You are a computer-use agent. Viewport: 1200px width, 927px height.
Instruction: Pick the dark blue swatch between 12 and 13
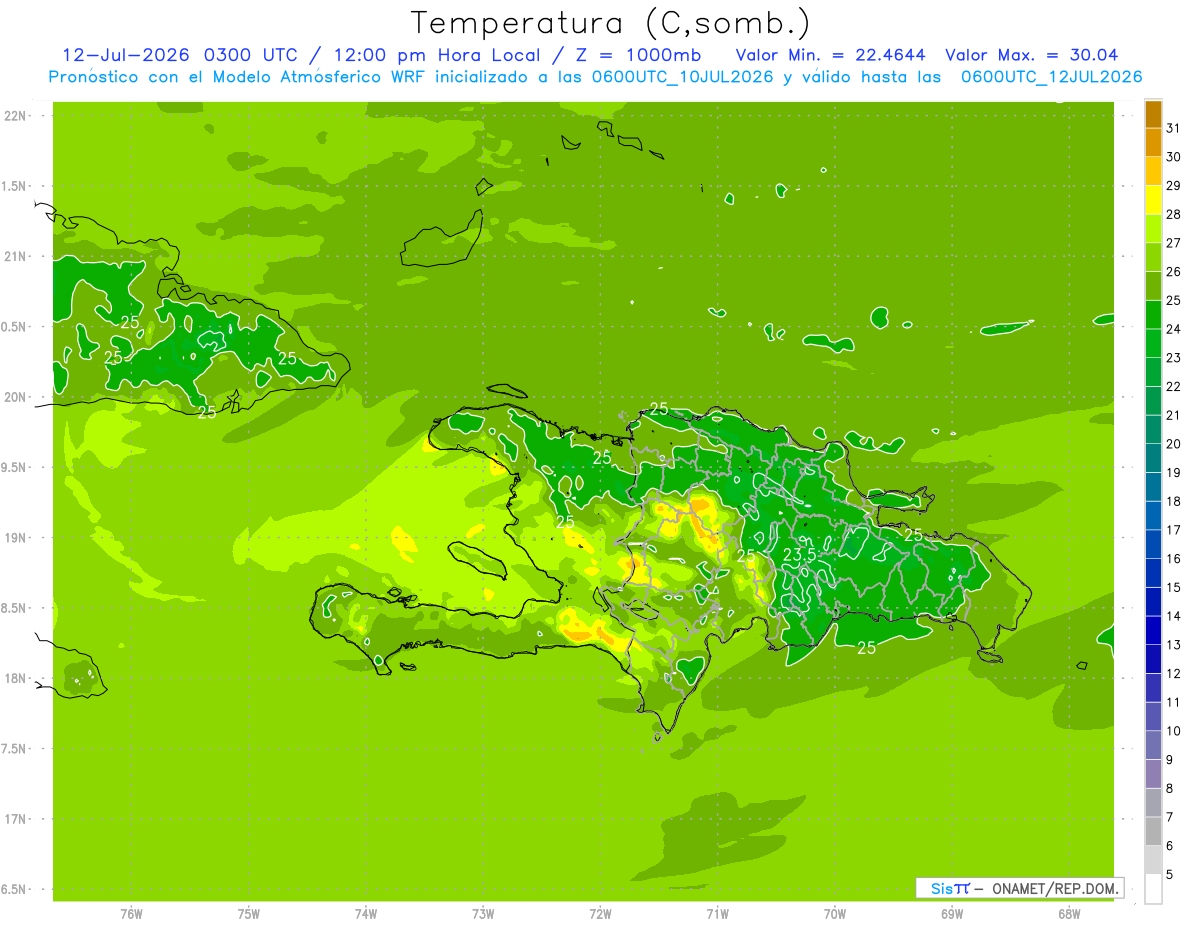coord(1153,659)
